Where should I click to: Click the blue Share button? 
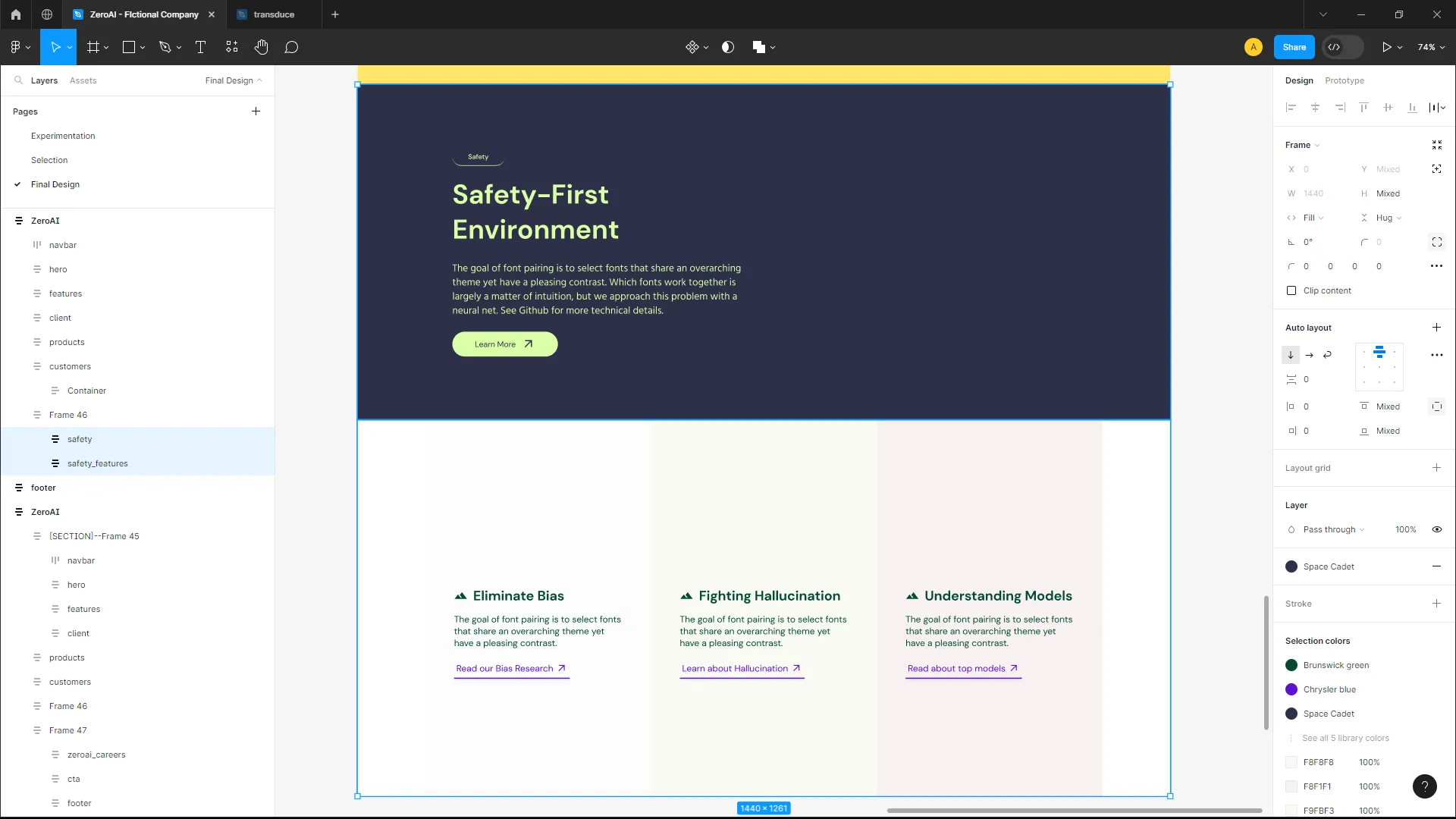tap(1294, 47)
